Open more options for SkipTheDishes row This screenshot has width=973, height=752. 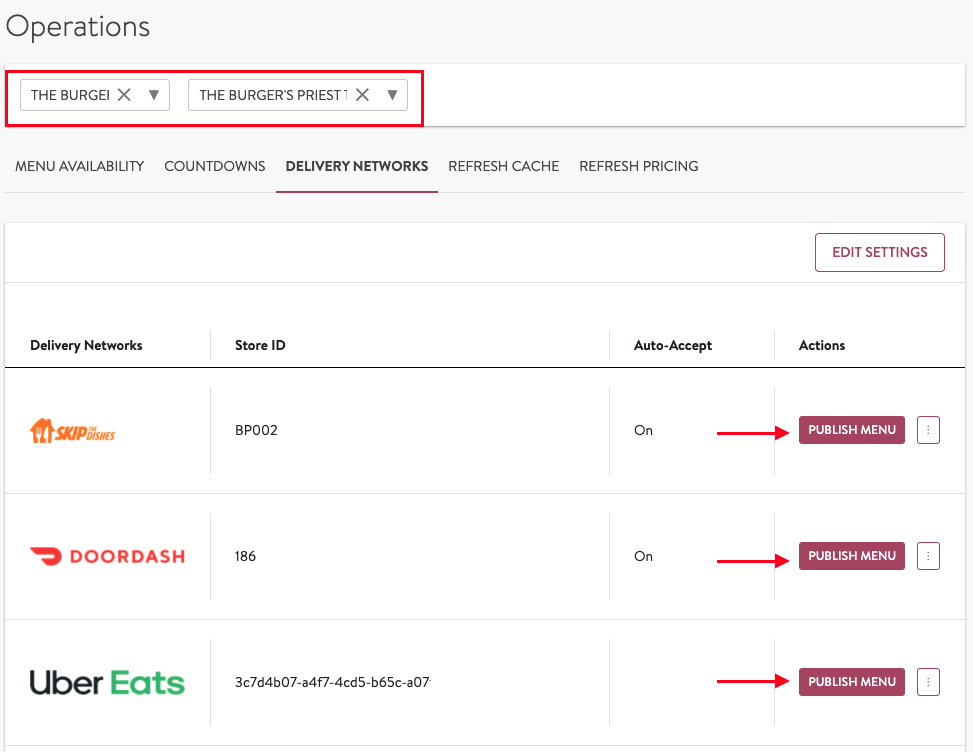click(928, 430)
